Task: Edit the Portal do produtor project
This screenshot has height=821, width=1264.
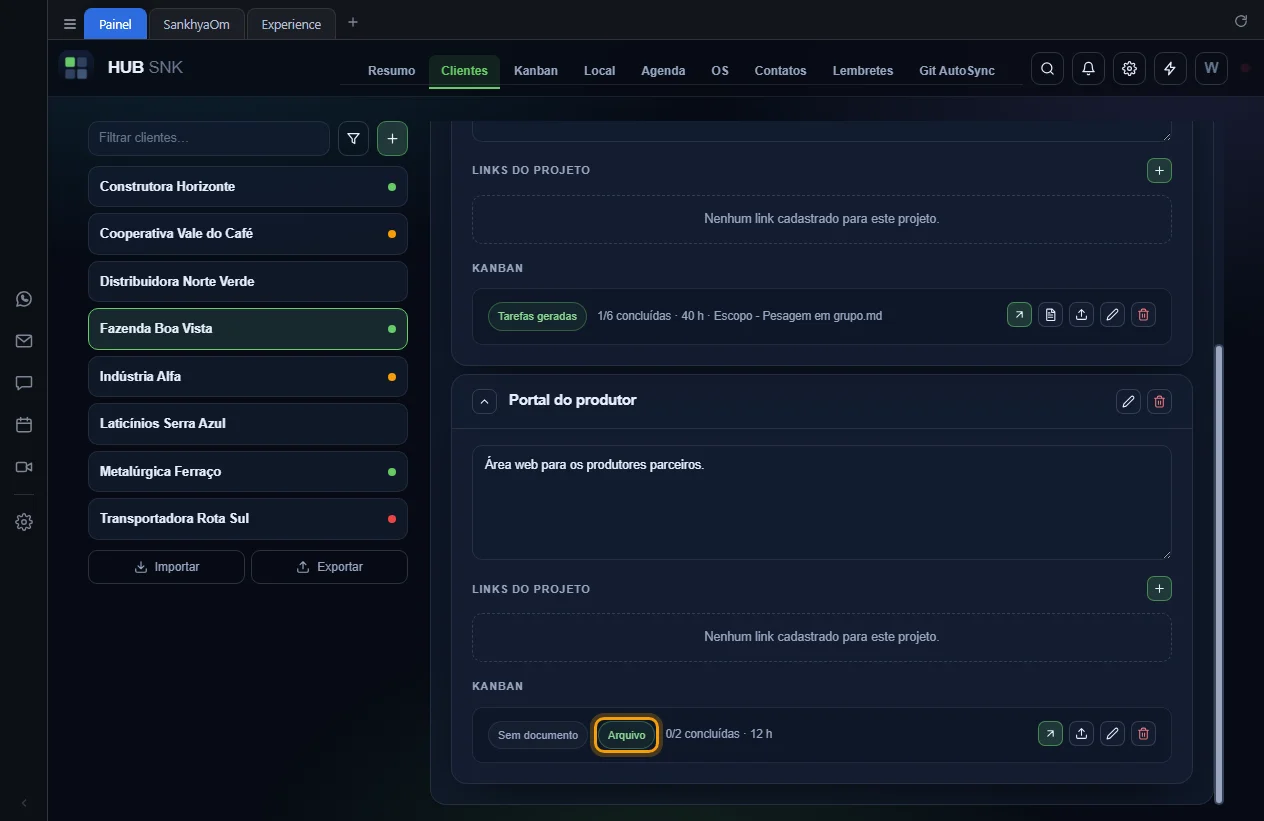Action: click(x=1128, y=401)
